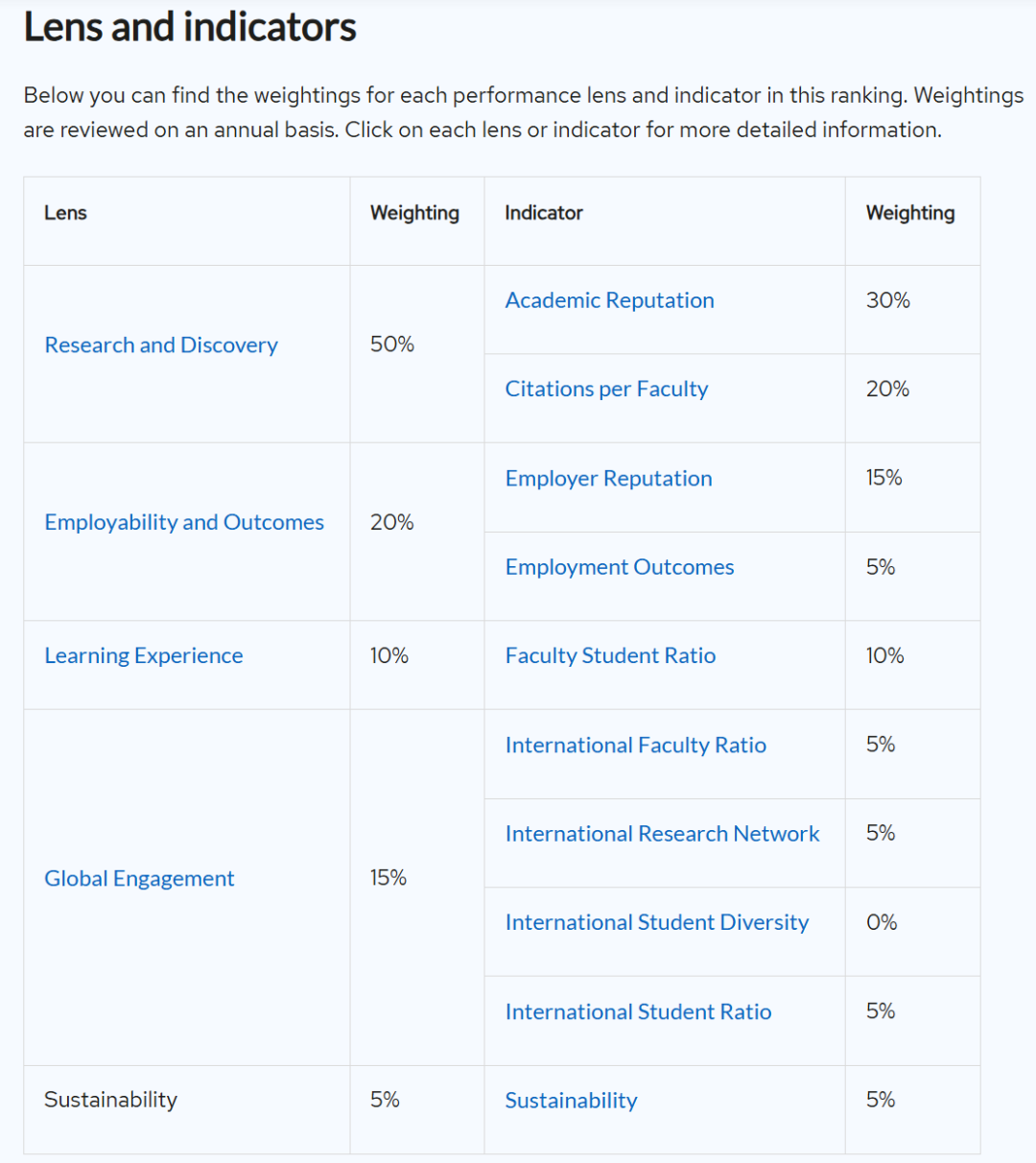Viewport: 1036px width, 1163px height.
Task: Click the blue Sustainability indicator link
Action: click(x=571, y=1102)
